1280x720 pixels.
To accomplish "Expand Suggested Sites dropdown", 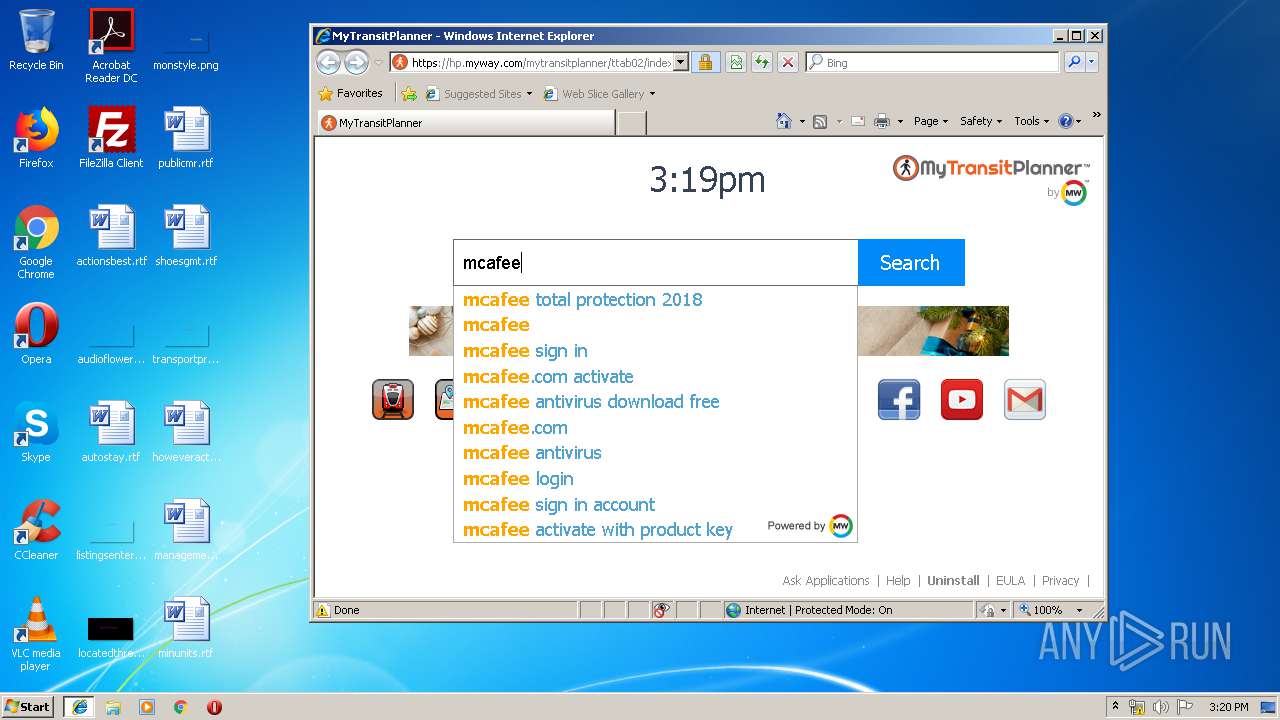I will coord(529,94).
